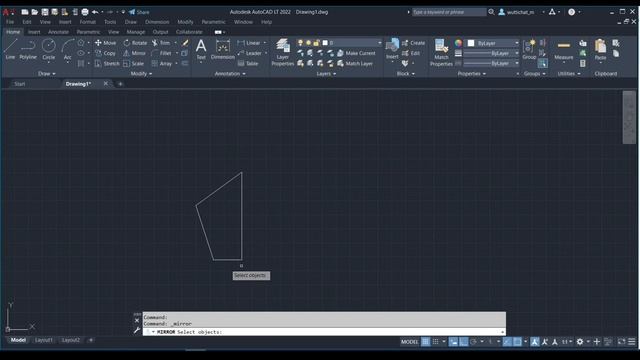Click the Mirror tool in Modify panel
Image resolution: width=640 pixels, height=360 pixels.
click(134, 53)
